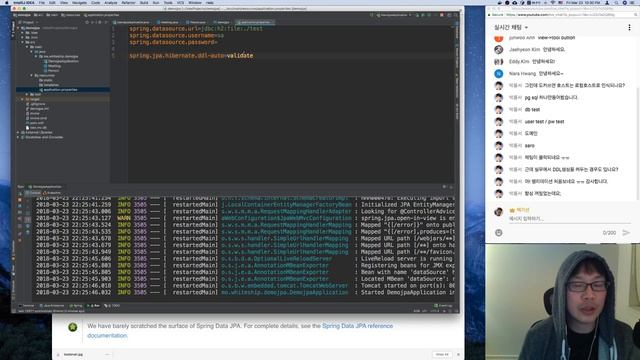Image resolution: width=640 pixels, height=360 pixels.
Task: Select mvnw.cmd file in tree
Action: (x=36, y=118)
